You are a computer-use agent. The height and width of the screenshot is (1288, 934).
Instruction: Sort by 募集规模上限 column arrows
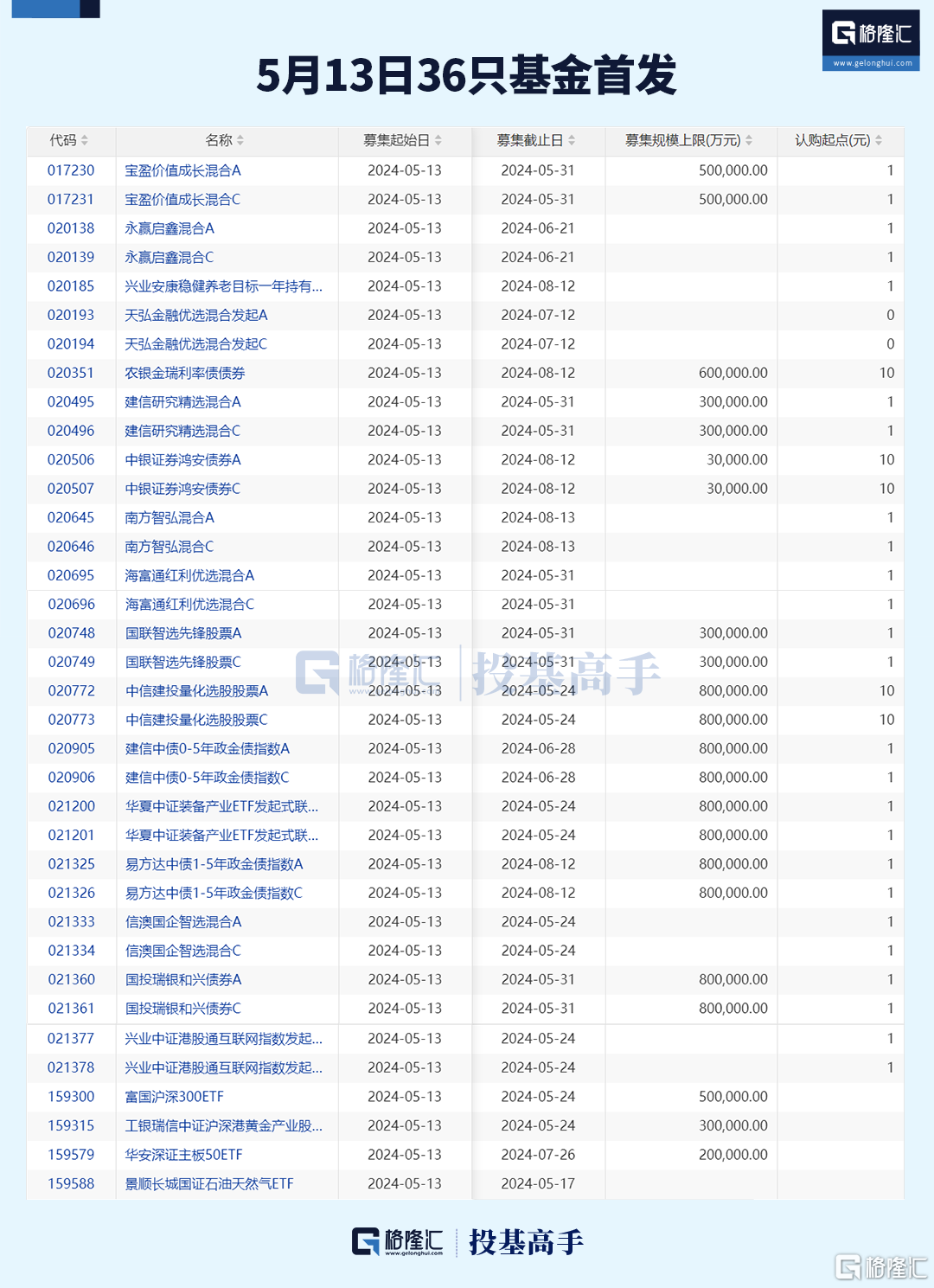coord(749,140)
